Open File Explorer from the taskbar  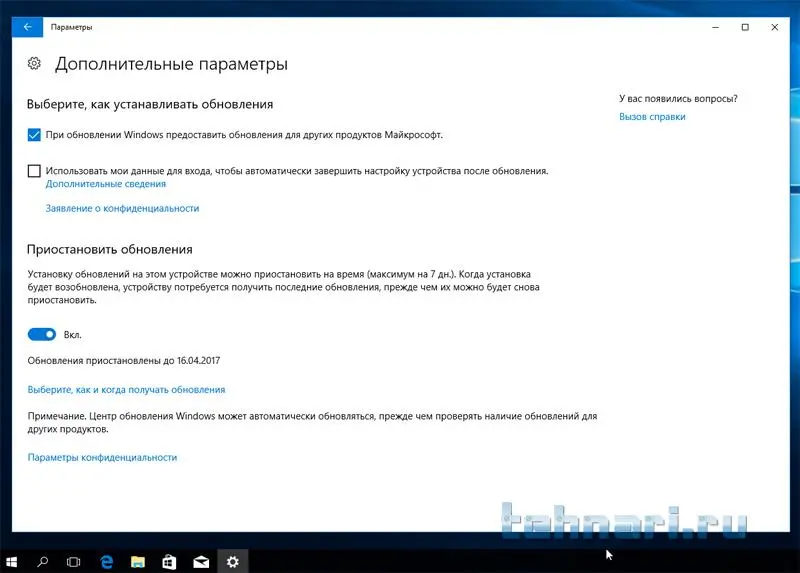click(138, 562)
